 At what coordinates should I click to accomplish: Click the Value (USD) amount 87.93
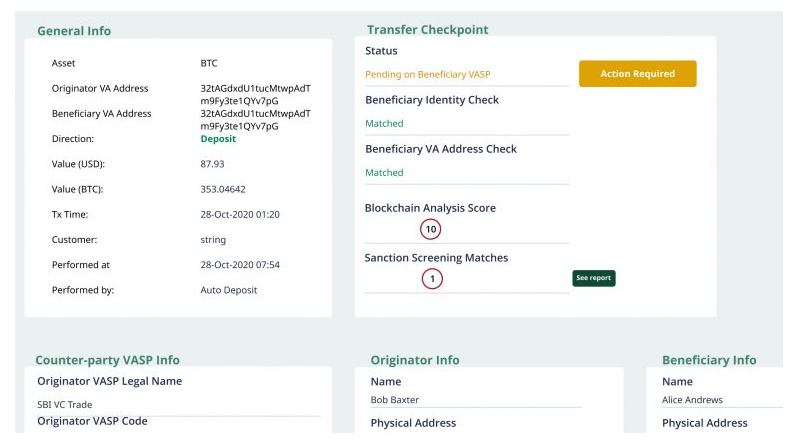coord(212,164)
